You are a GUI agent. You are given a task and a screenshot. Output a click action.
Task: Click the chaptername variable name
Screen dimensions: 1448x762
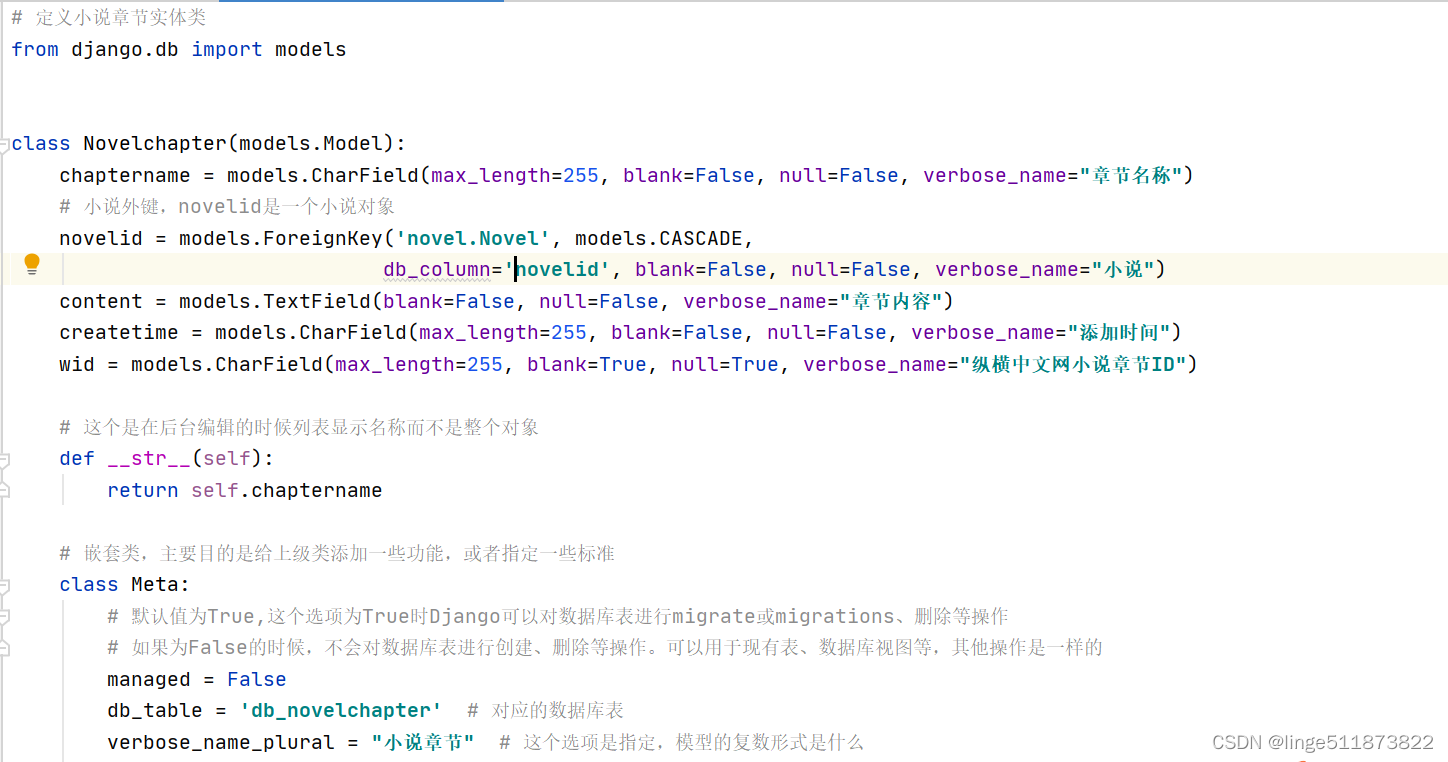tap(125, 175)
